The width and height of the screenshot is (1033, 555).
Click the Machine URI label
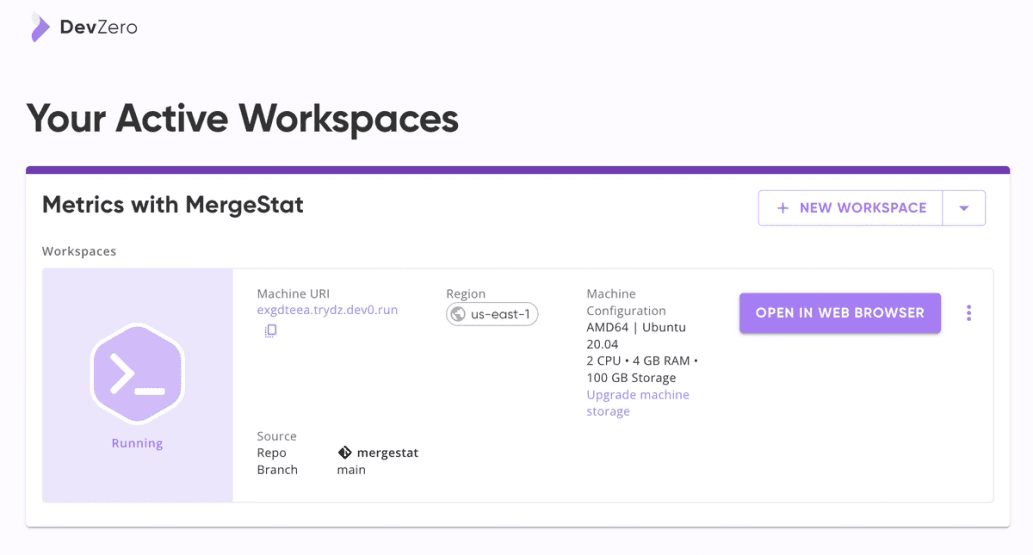click(293, 293)
